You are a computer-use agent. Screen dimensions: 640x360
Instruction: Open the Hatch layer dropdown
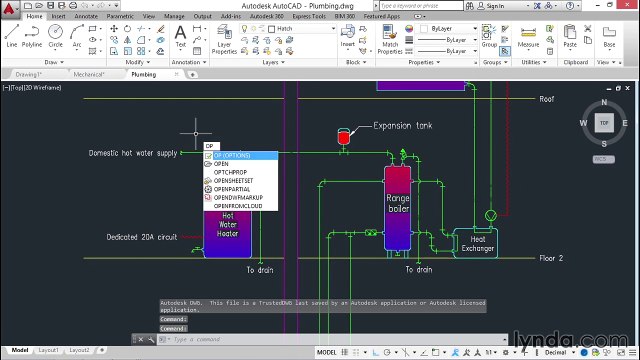333,29
